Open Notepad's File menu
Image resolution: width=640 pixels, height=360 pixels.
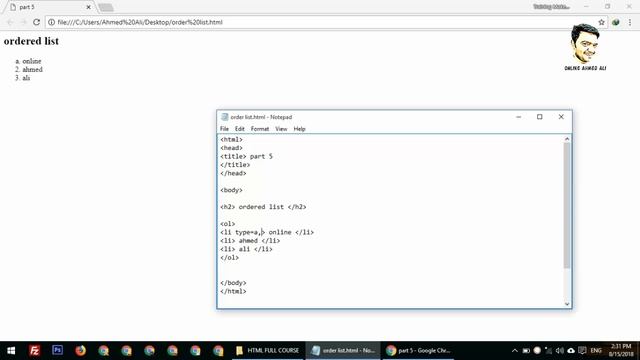pos(224,129)
